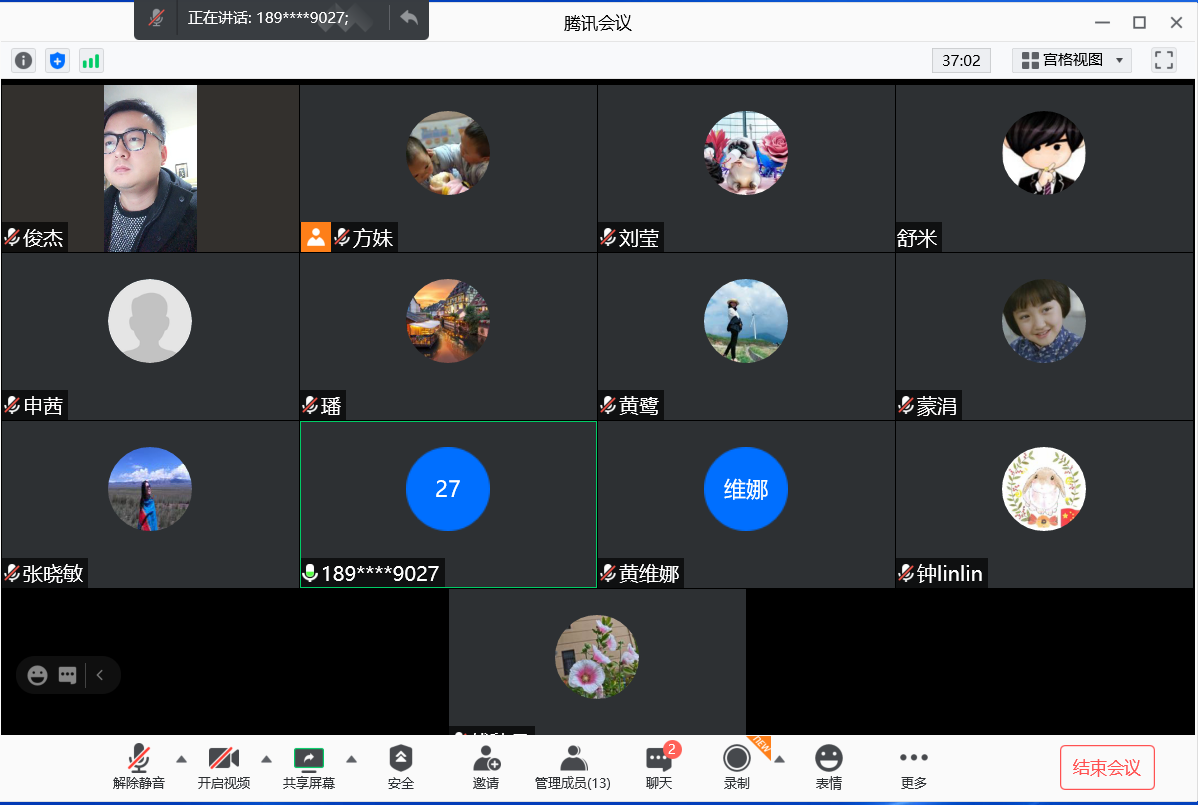Start 录制 recording
The height and width of the screenshot is (805, 1198).
(x=737, y=767)
